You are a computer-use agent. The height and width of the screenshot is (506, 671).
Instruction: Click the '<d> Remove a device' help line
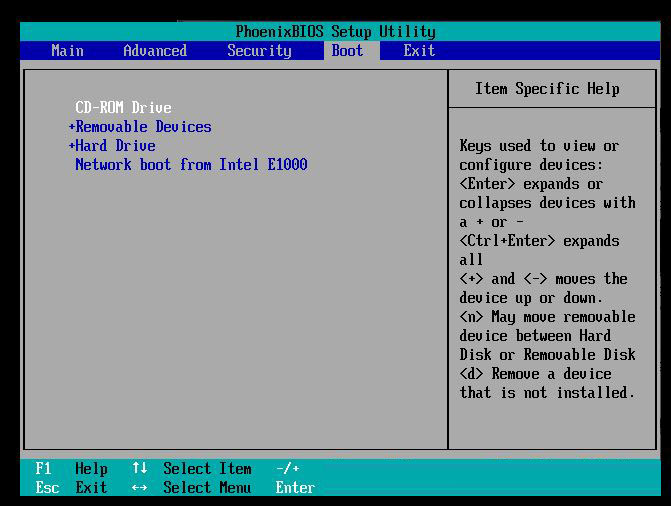[535, 374]
